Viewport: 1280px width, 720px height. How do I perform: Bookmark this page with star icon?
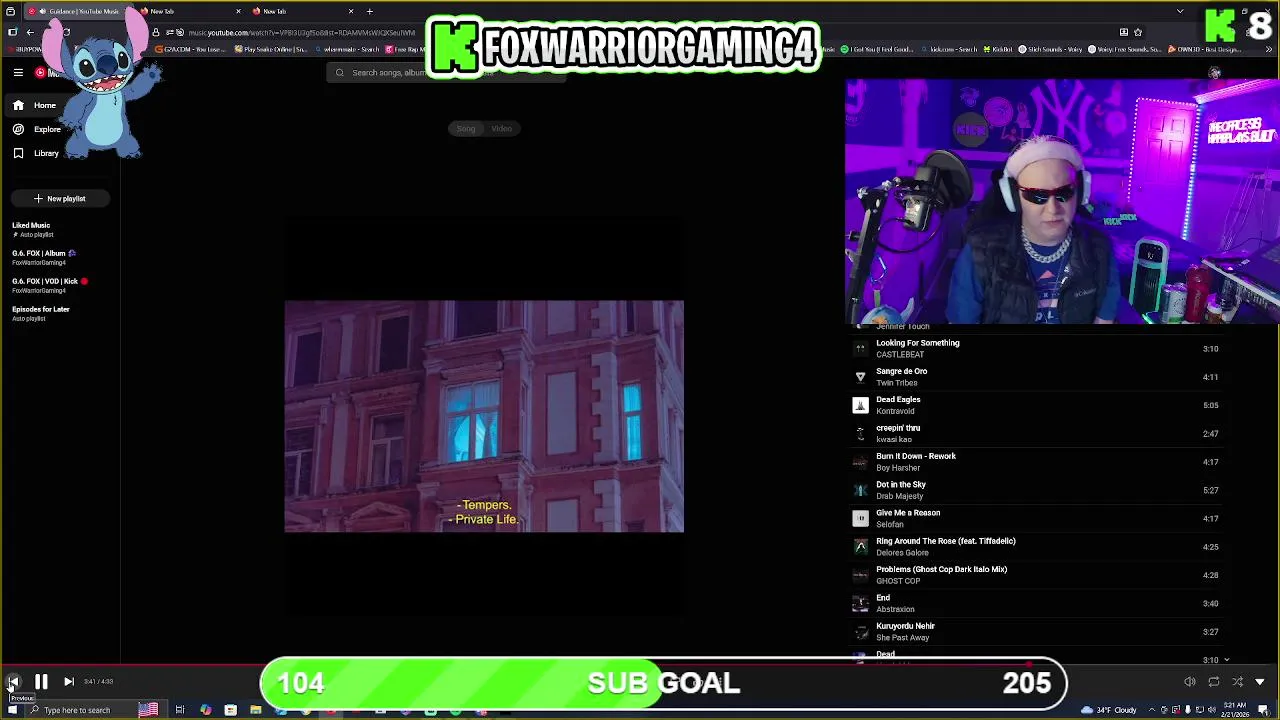1138,32
